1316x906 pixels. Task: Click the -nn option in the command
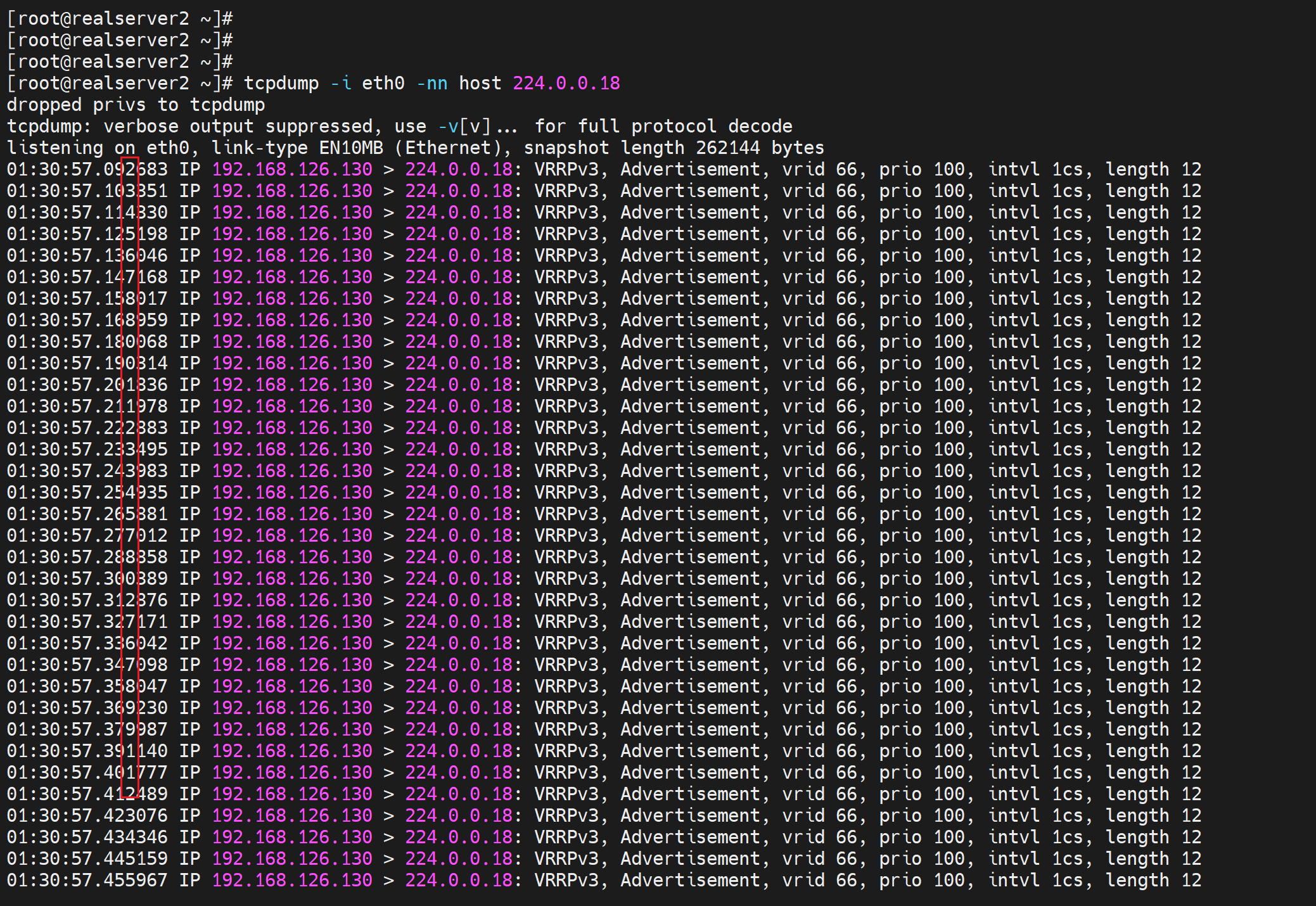click(431, 84)
